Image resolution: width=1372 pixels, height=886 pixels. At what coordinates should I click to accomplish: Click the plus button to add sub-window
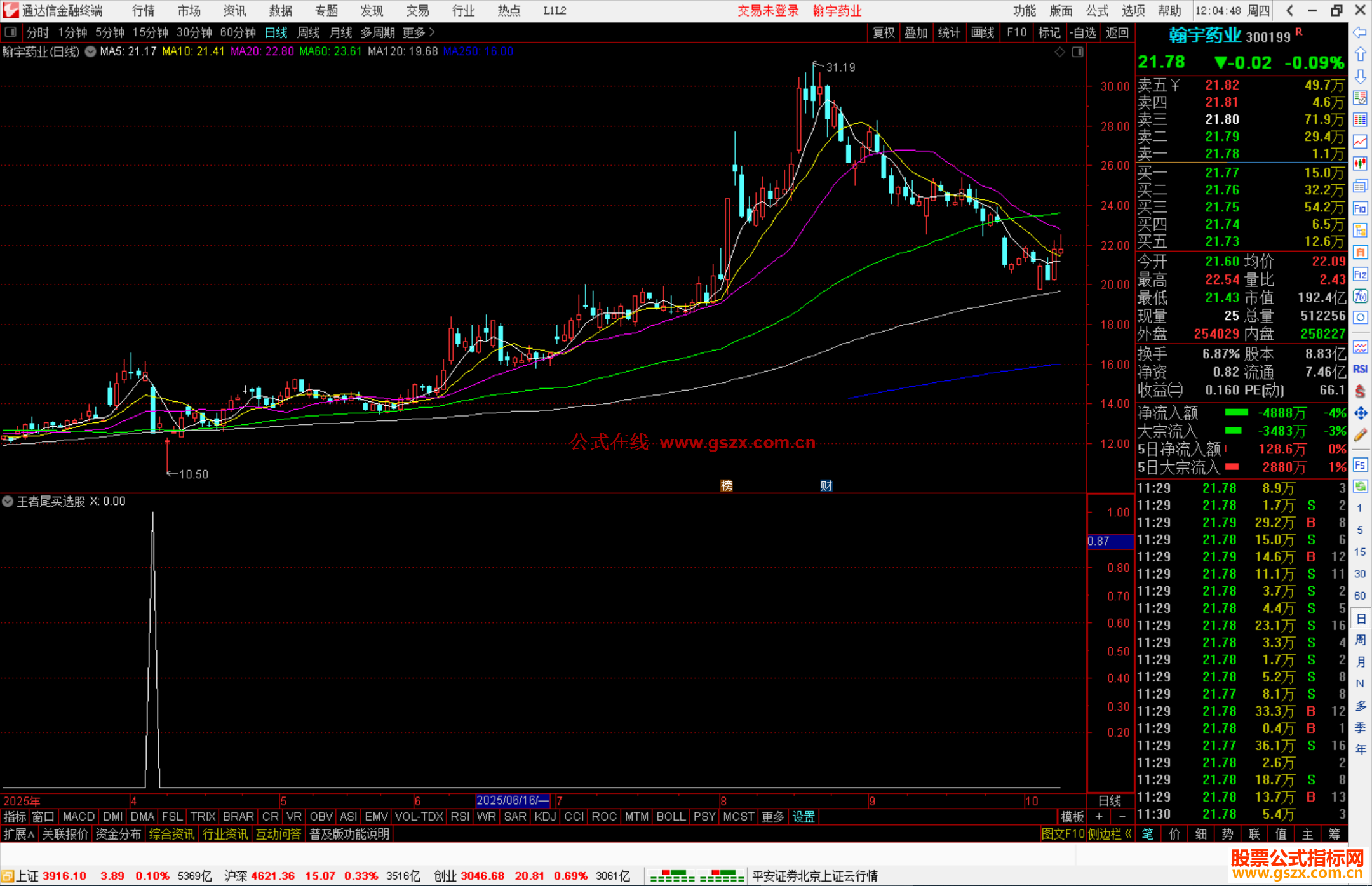(x=1099, y=817)
